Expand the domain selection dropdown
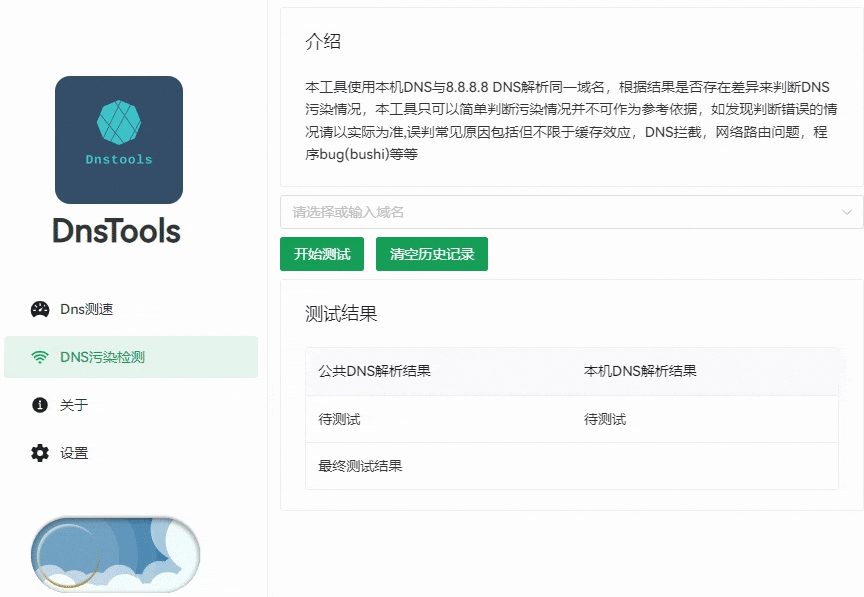864x597 pixels. pos(571,212)
